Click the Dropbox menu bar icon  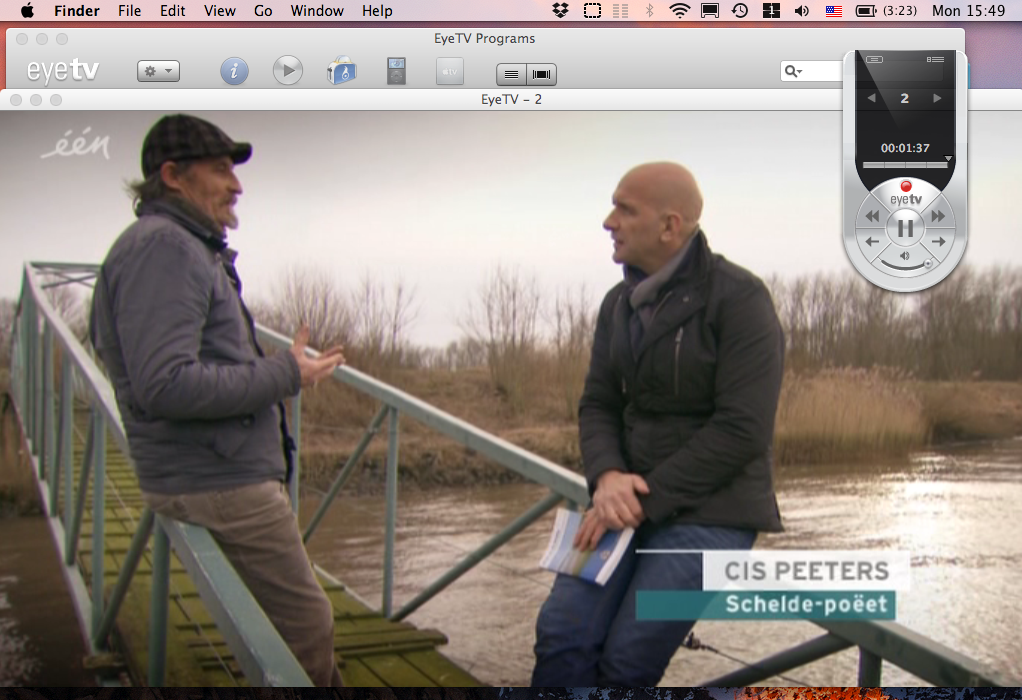pyautogui.click(x=560, y=10)
